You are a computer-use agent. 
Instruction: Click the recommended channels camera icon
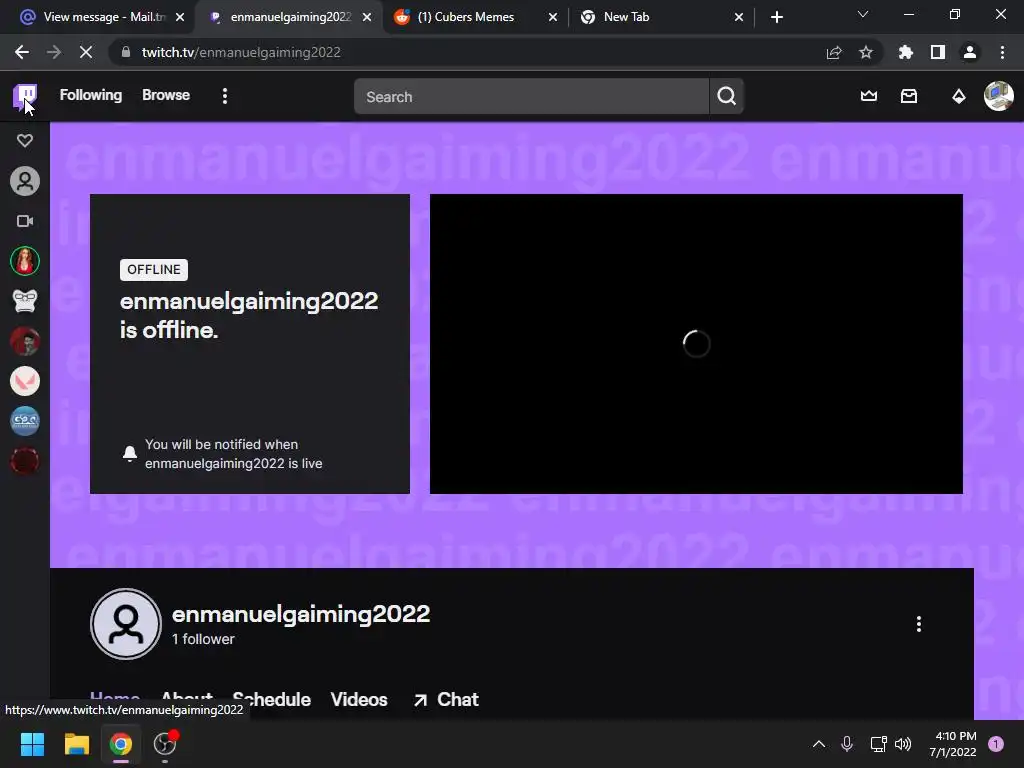25,221
